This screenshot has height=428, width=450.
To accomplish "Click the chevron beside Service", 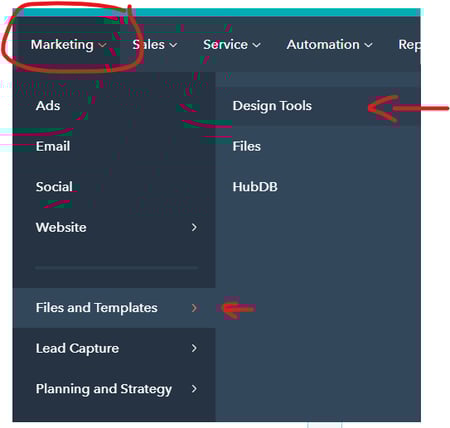I will pos(256,45).
